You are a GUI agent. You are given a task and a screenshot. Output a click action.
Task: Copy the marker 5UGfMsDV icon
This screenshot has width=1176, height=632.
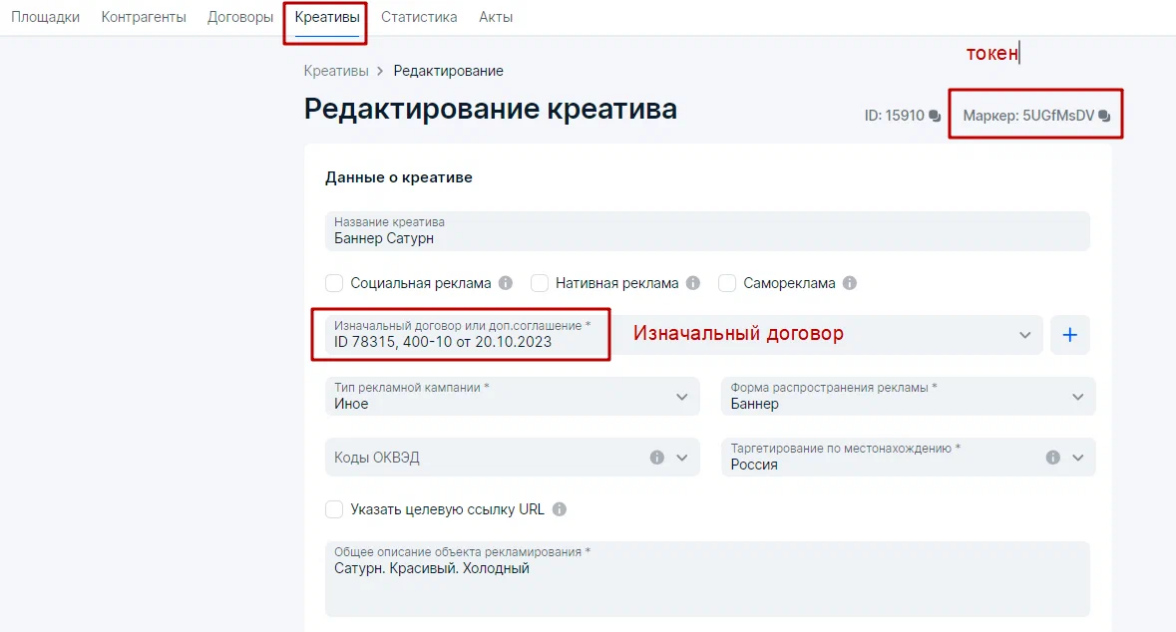1104,115
